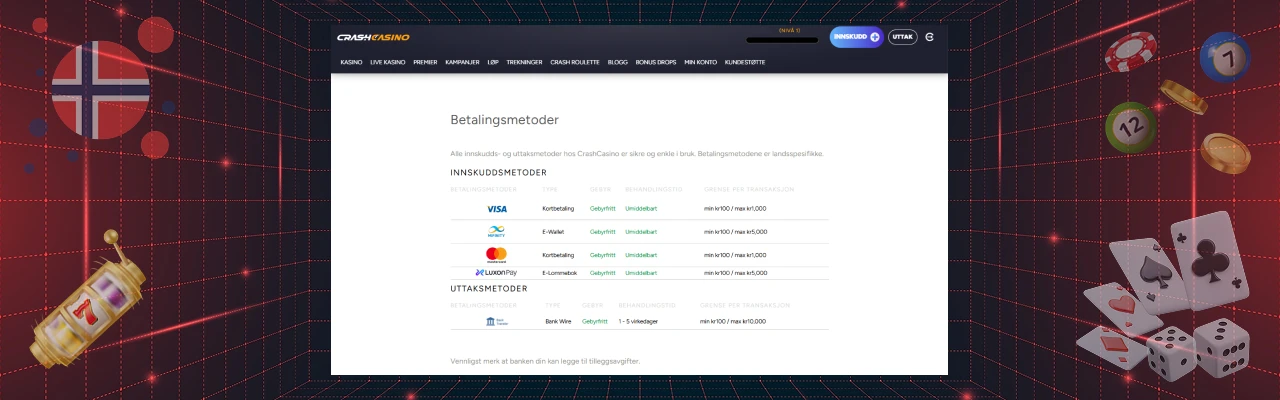
Task: Click the Mastercard logo
Action: click(x=496, y=255)
